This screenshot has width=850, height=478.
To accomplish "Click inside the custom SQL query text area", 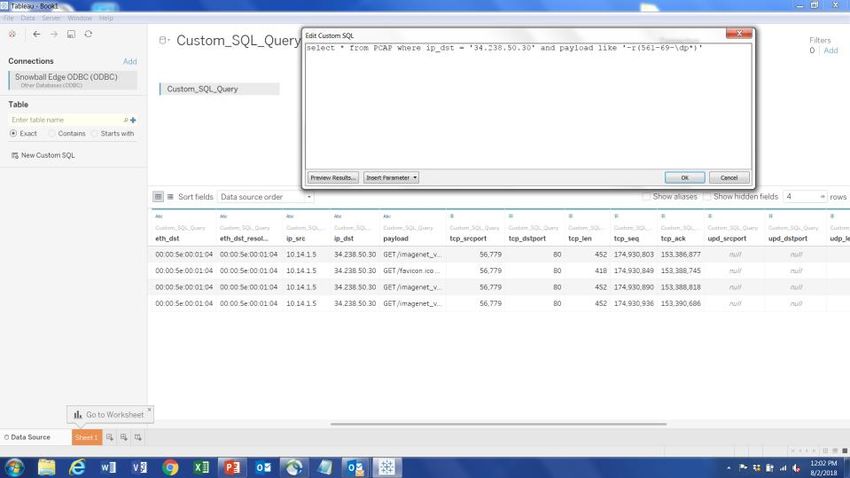I will 529,106.
